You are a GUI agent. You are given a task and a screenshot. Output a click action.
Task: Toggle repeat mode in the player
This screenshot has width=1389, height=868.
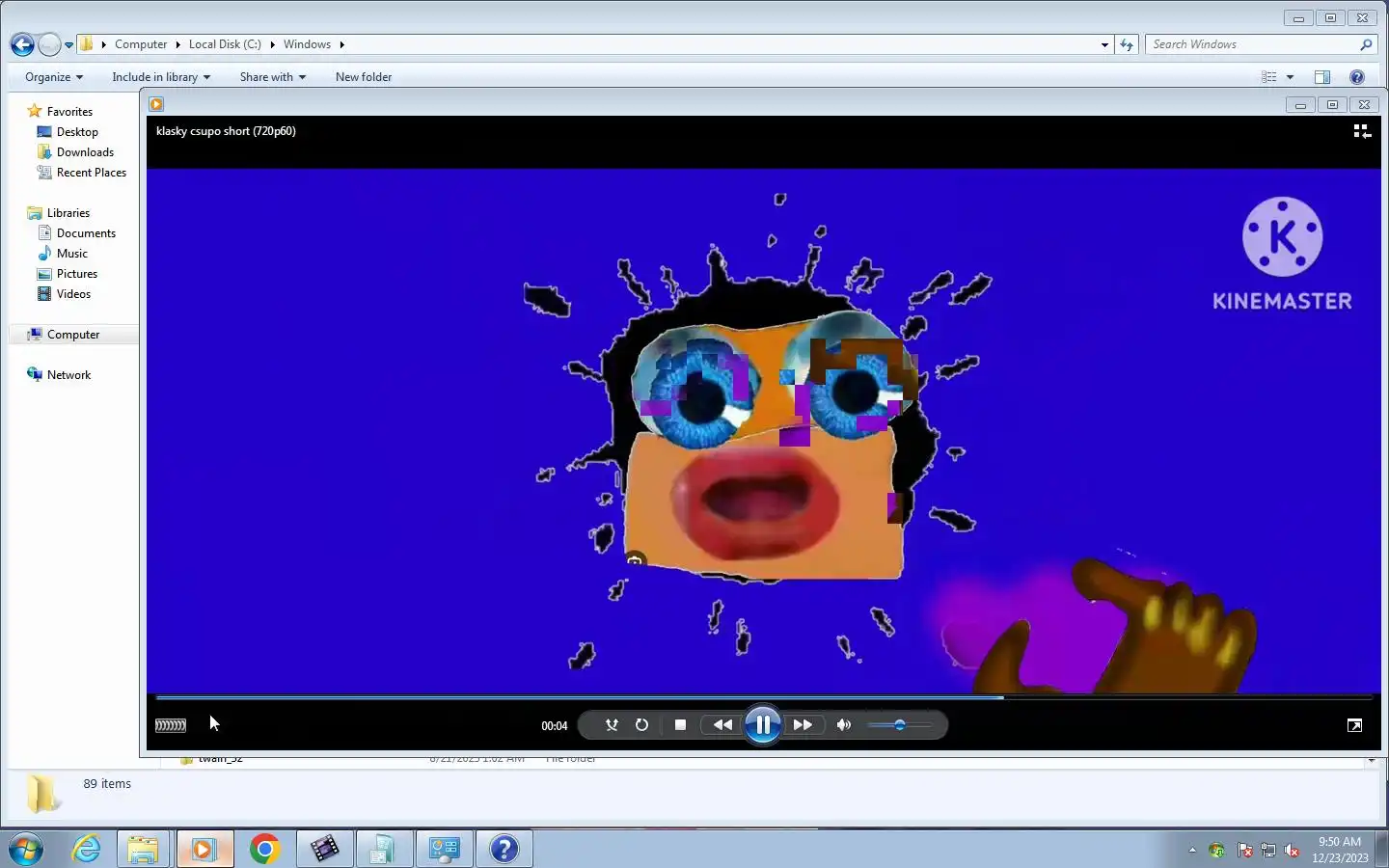click(x=641, y=725)
